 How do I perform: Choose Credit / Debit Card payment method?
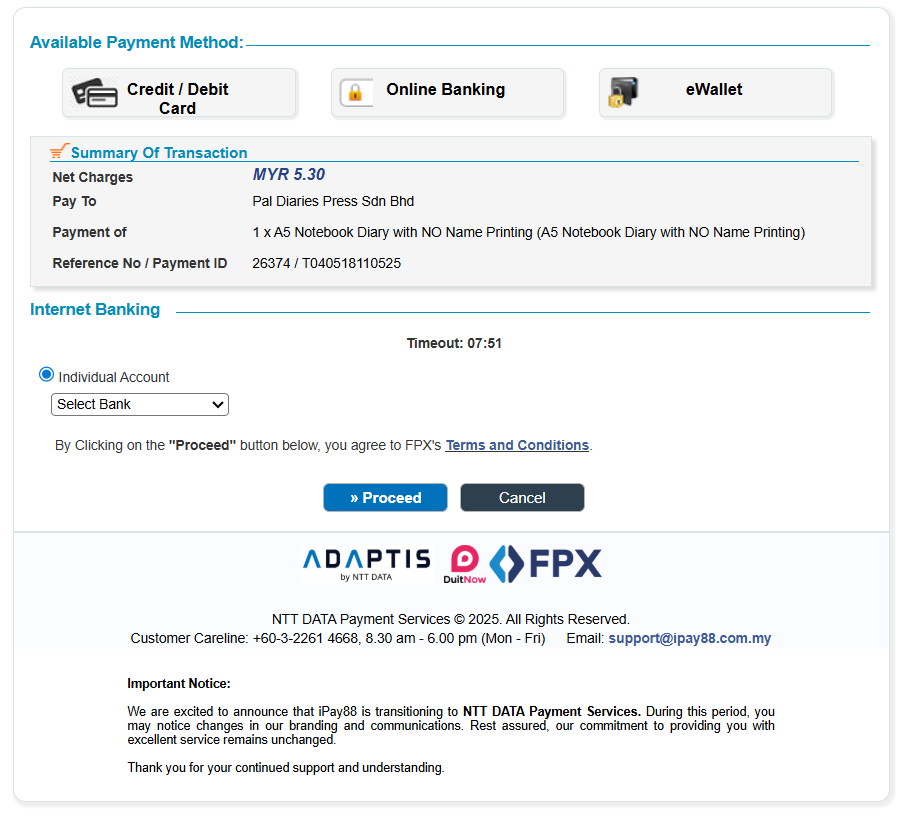[179, 93]
